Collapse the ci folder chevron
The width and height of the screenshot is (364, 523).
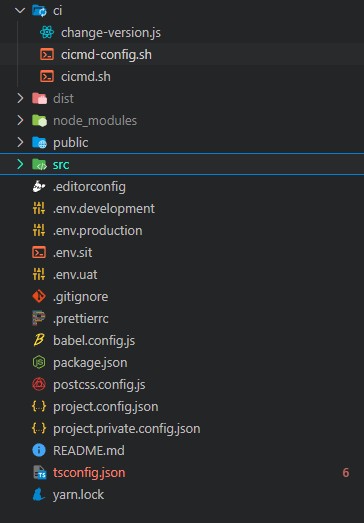[20, 10]
